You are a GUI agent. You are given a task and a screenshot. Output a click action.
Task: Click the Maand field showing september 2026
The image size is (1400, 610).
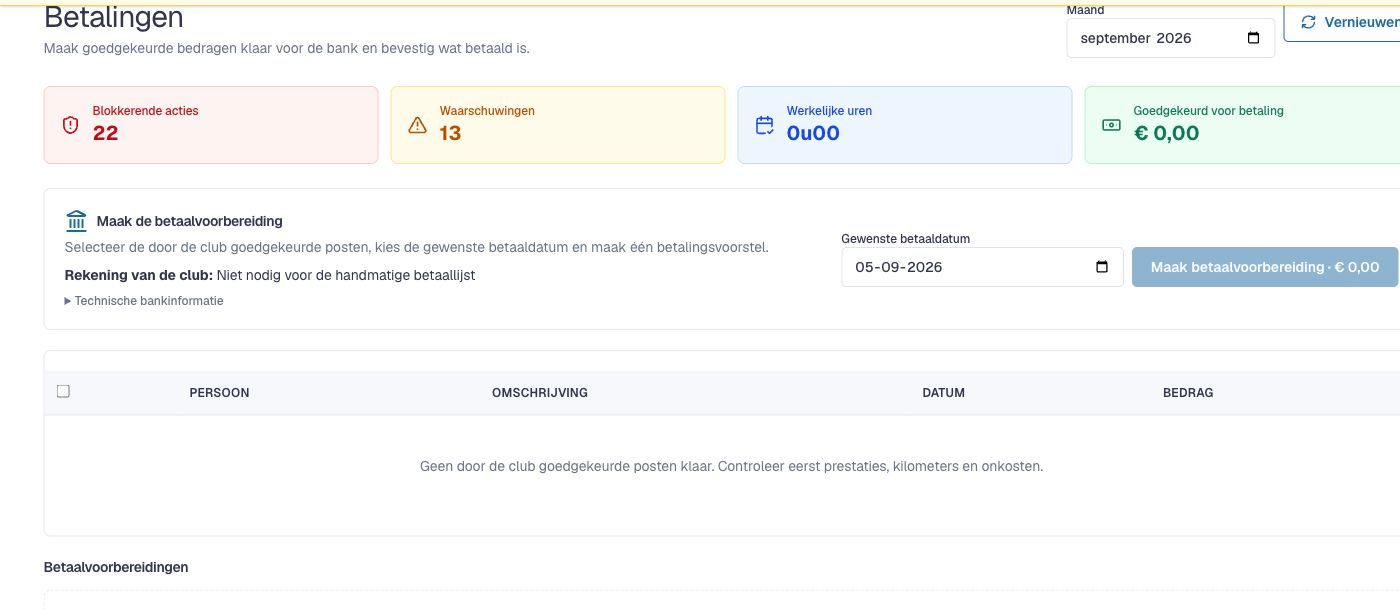pos(1170,38)
